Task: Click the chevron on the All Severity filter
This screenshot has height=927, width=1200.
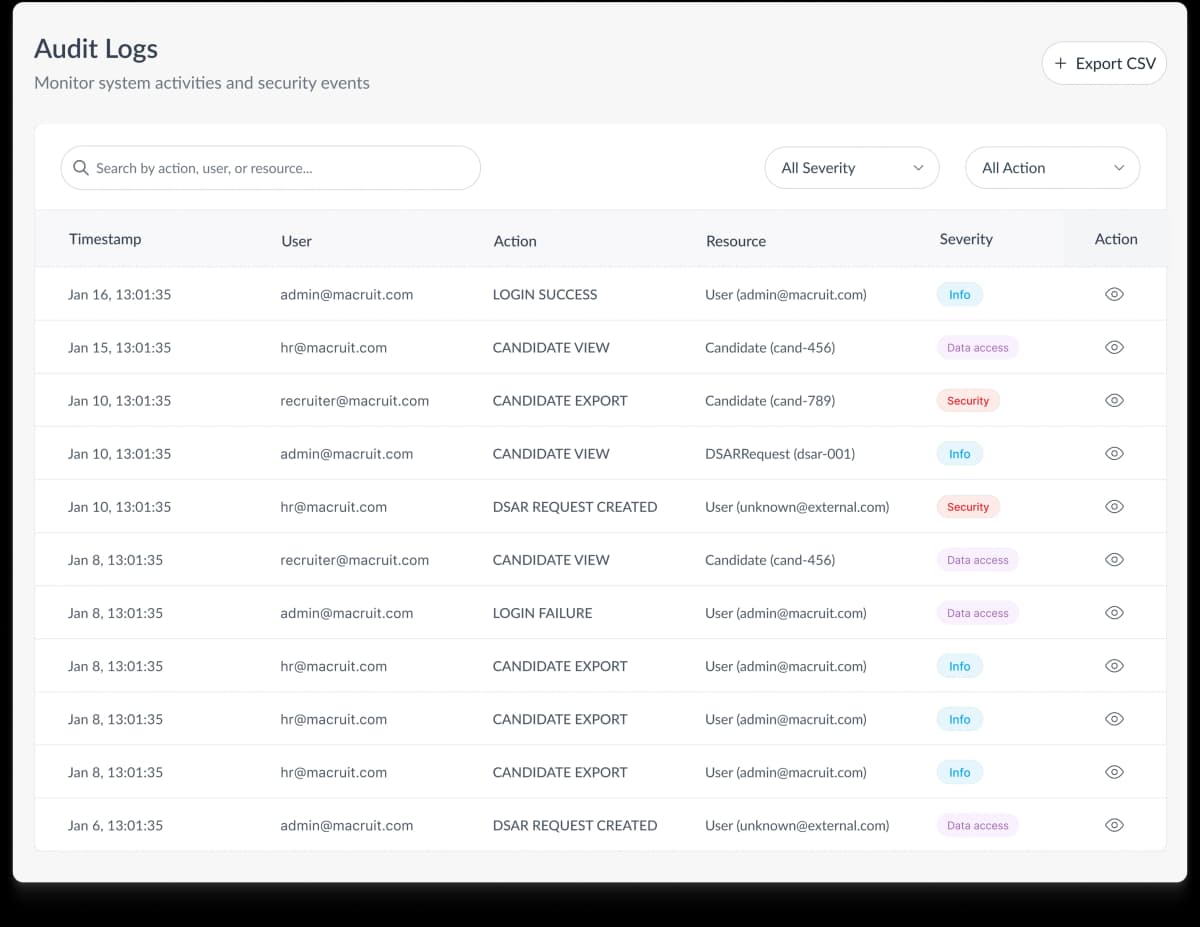Action: (917, 167)
